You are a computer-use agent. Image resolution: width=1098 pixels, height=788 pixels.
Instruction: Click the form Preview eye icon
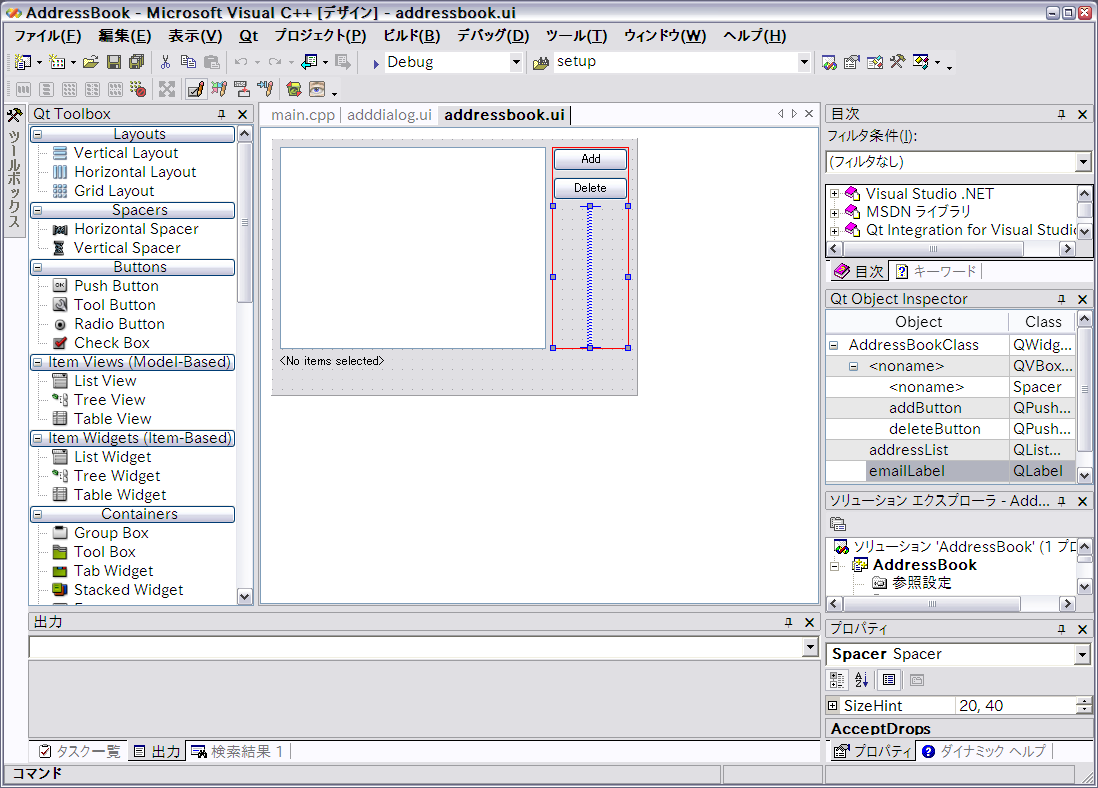pyautogui.click(x=317, y=89)
